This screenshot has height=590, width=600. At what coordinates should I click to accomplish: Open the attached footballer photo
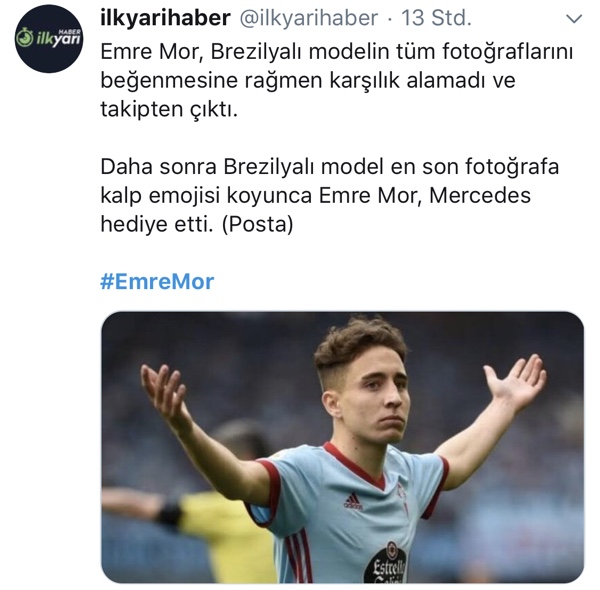342,447
